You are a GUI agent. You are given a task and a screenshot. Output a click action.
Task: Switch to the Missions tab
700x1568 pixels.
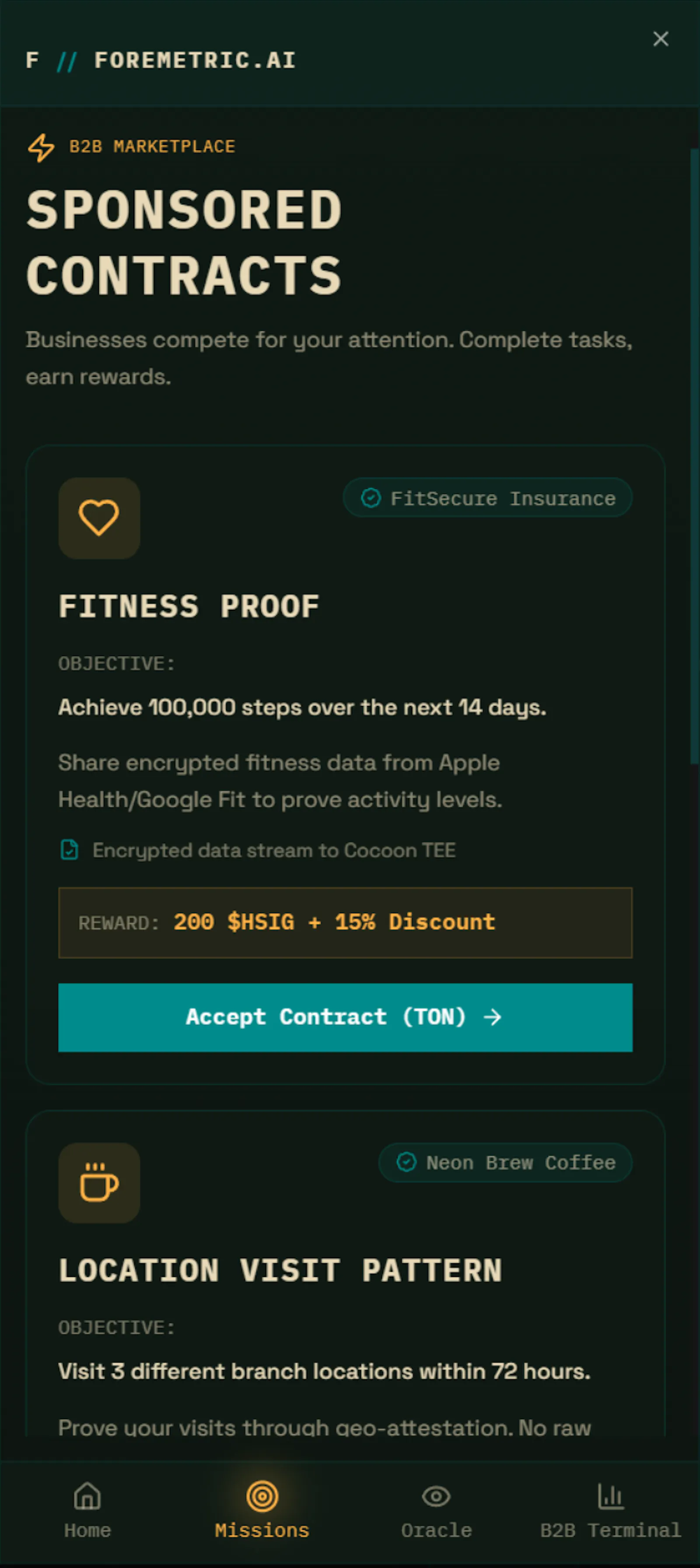click(262, 1510)
